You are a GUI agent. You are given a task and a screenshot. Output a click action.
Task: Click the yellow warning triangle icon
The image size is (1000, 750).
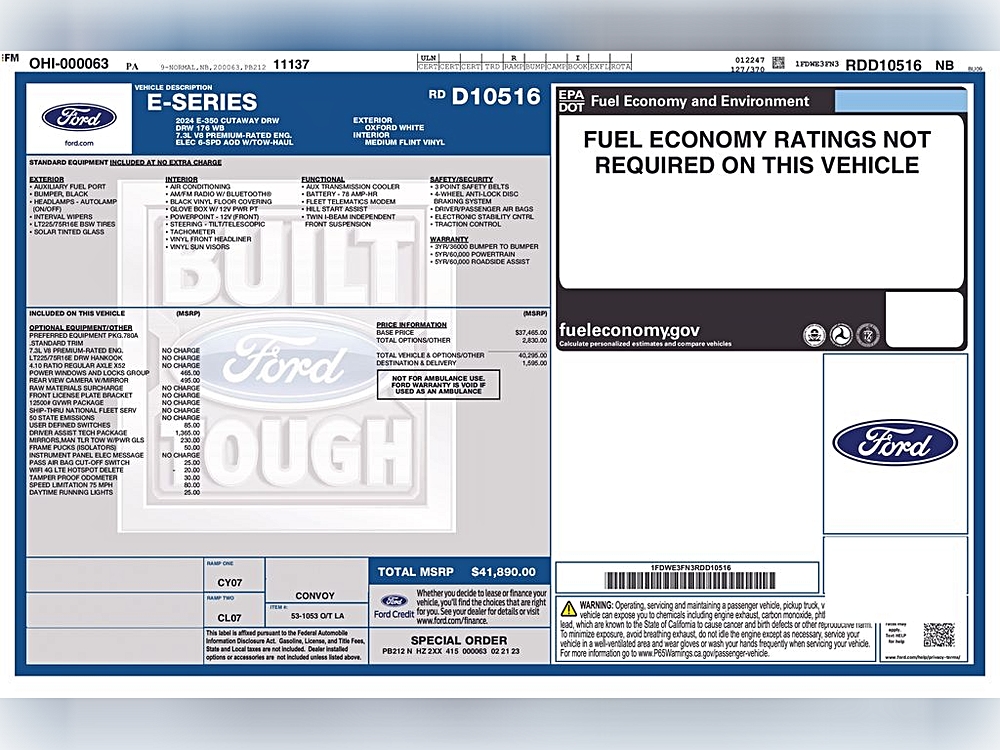point(568,608)
